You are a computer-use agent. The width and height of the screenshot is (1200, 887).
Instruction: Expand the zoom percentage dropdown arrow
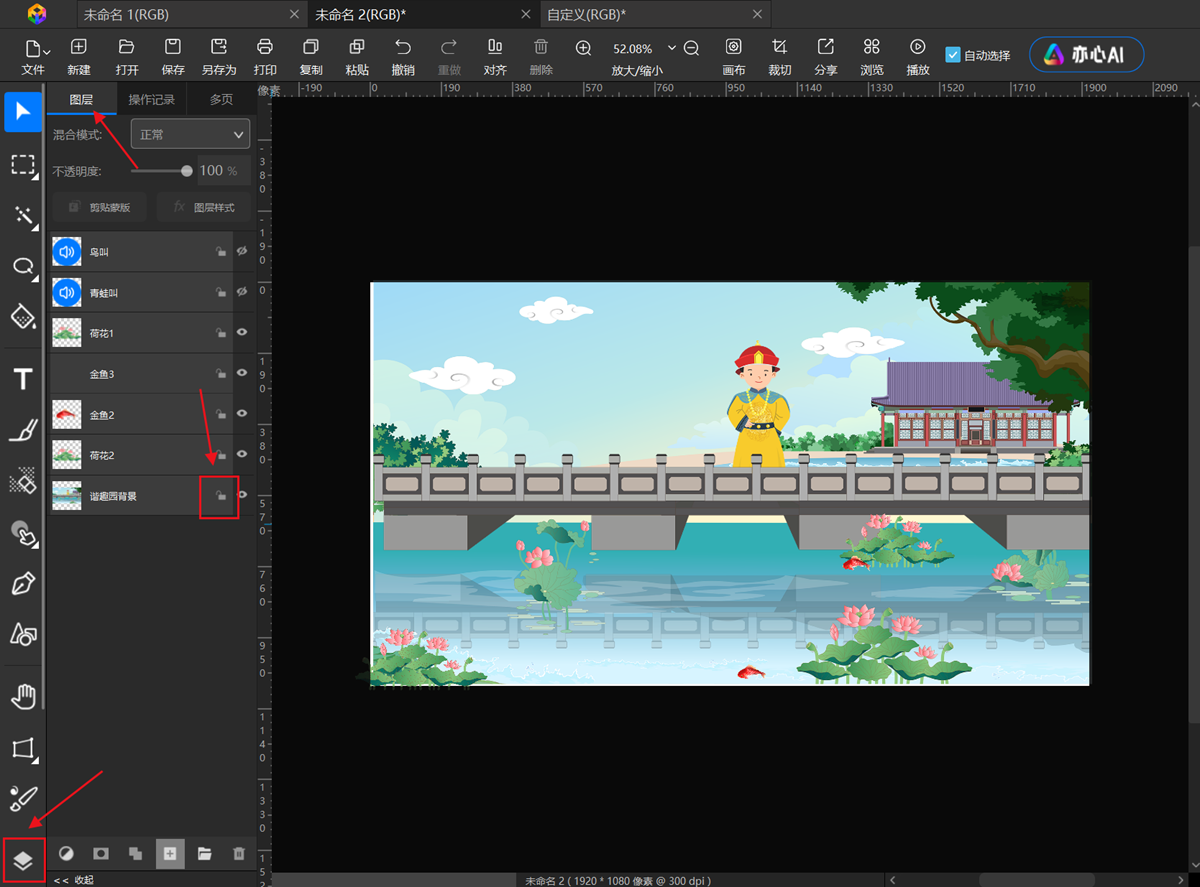671,48
